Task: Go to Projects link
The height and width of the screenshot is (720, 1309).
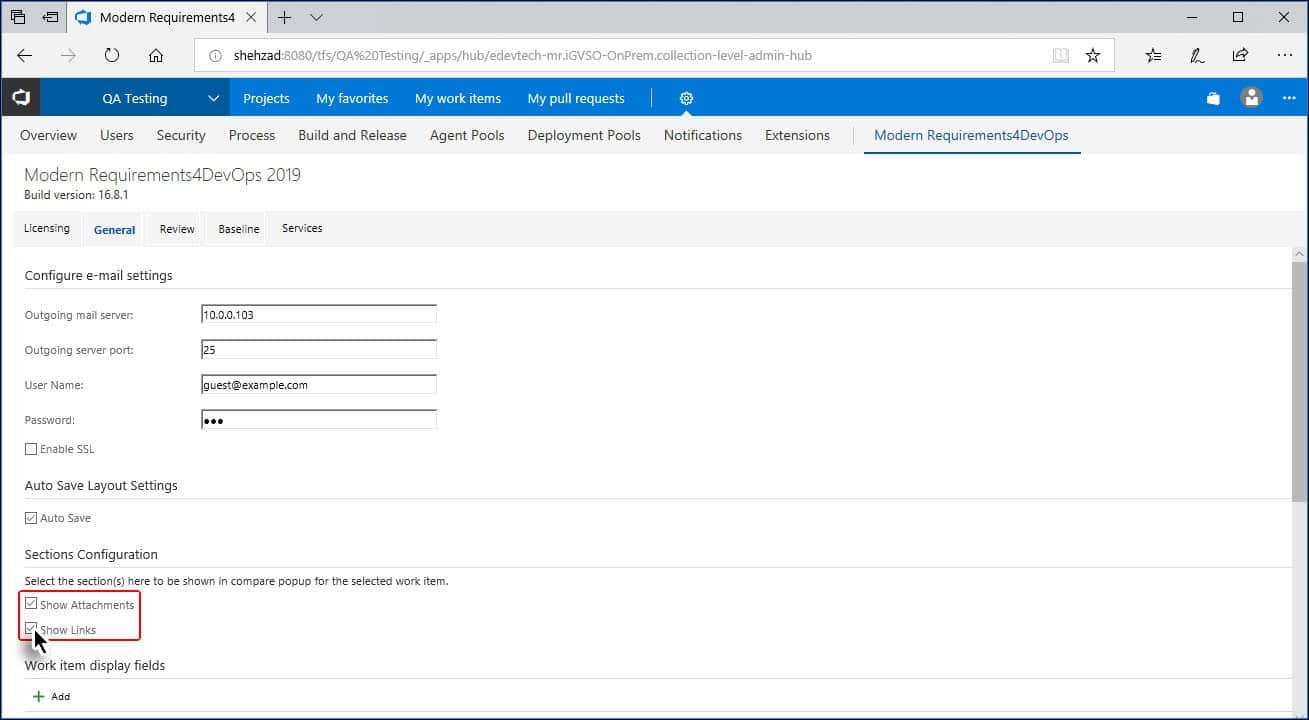Action: (266, 98)
